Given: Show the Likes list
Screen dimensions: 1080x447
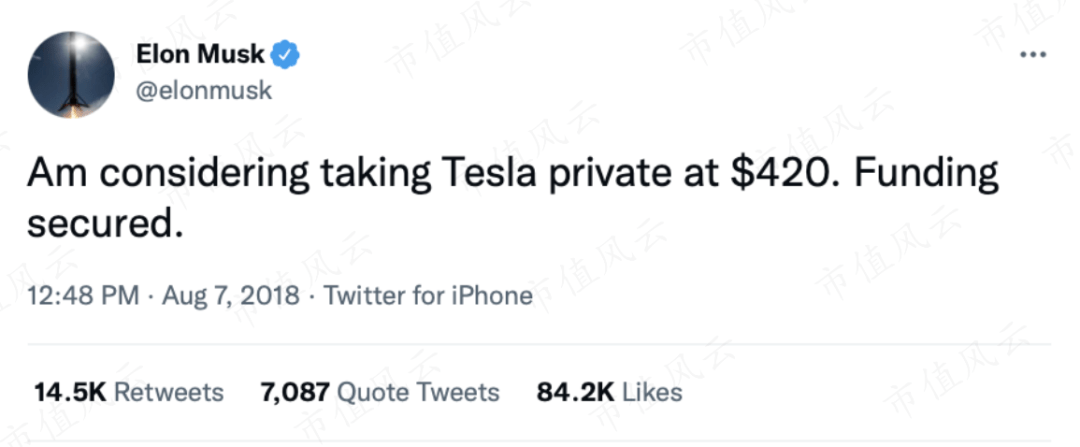Looking at the screenshot, I should pyautogui.click(x=652, y=392).
